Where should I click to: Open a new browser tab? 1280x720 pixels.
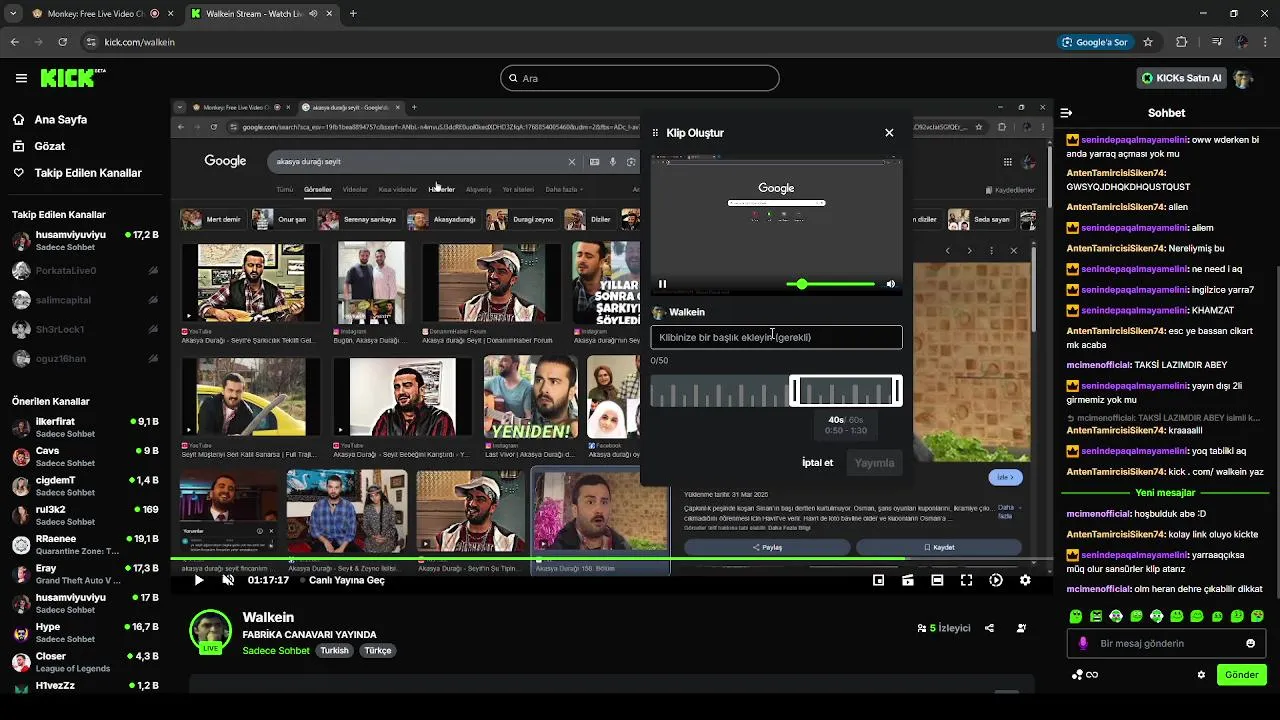tap(353, 14)
